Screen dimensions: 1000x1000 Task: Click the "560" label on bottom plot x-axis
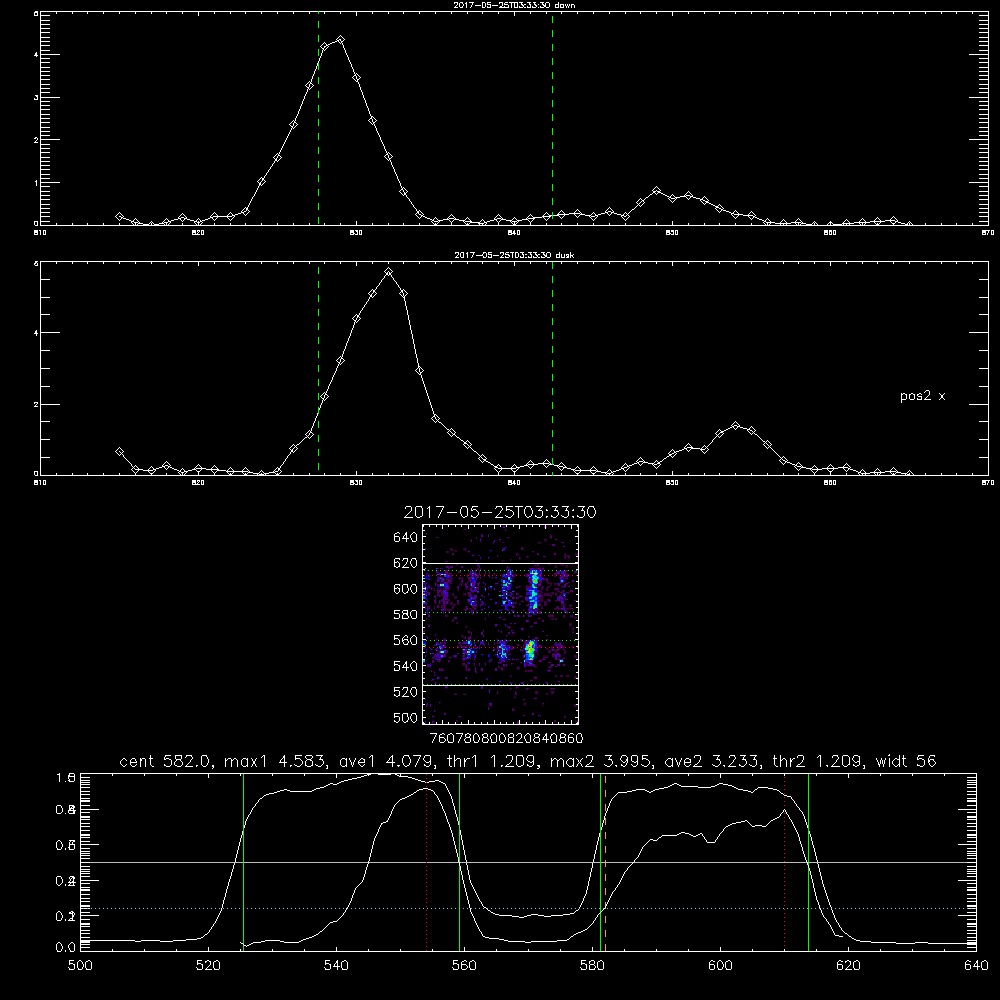point(464,966)
